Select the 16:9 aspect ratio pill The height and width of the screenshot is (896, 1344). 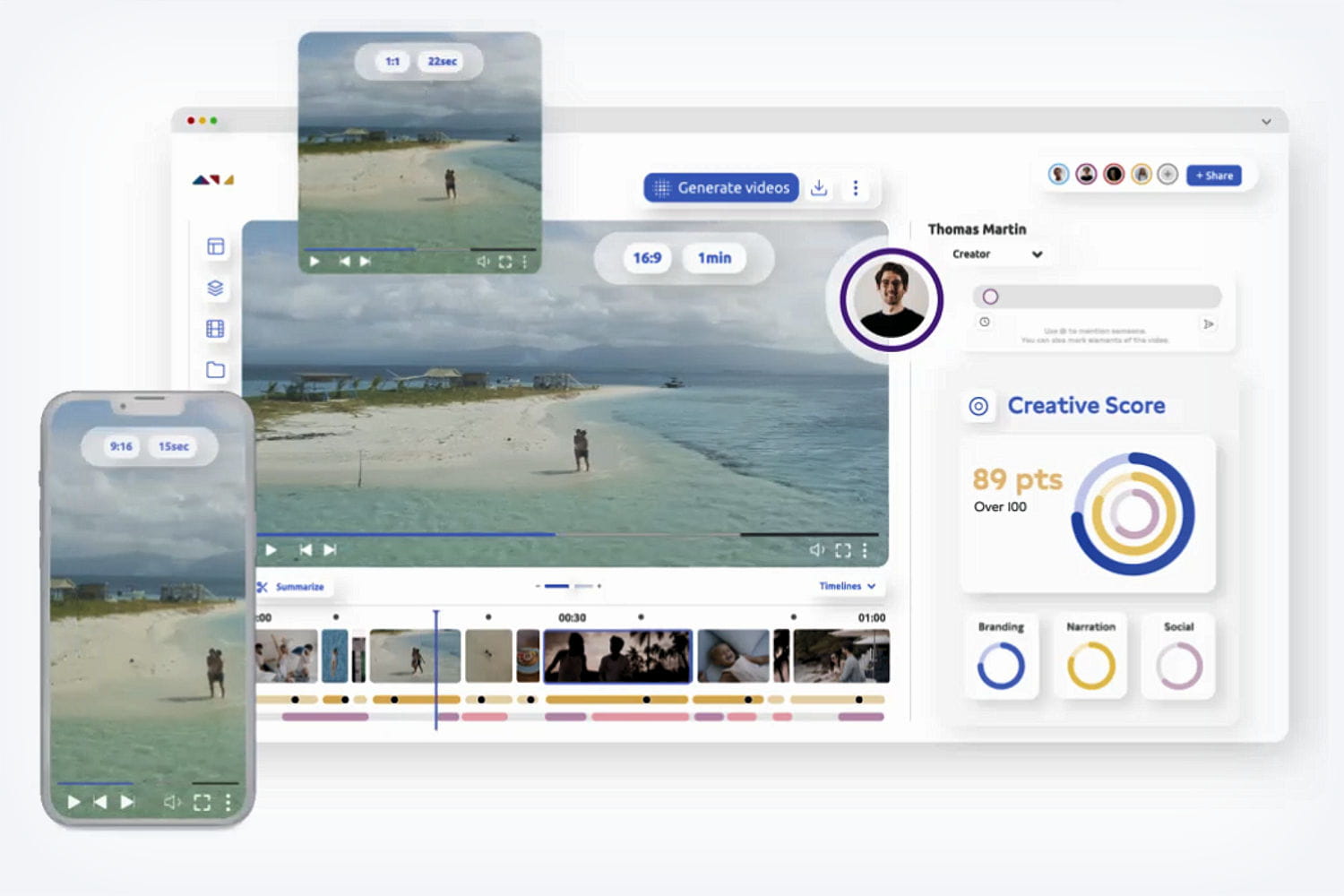click(647, 258)
